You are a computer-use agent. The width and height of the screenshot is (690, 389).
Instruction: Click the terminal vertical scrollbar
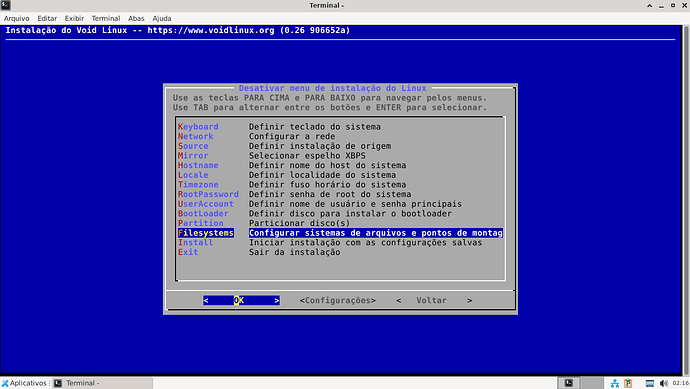tap(686, 199)
